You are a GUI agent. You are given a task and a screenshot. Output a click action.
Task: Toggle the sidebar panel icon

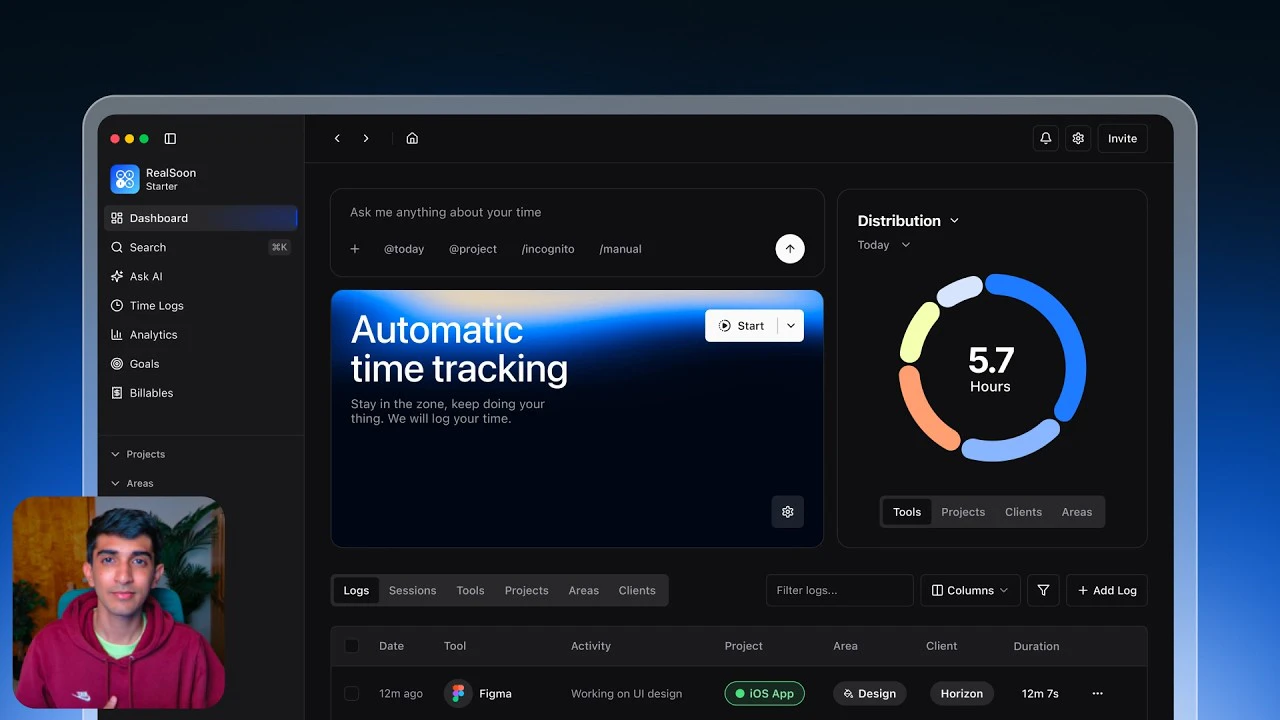pos(170,139)
